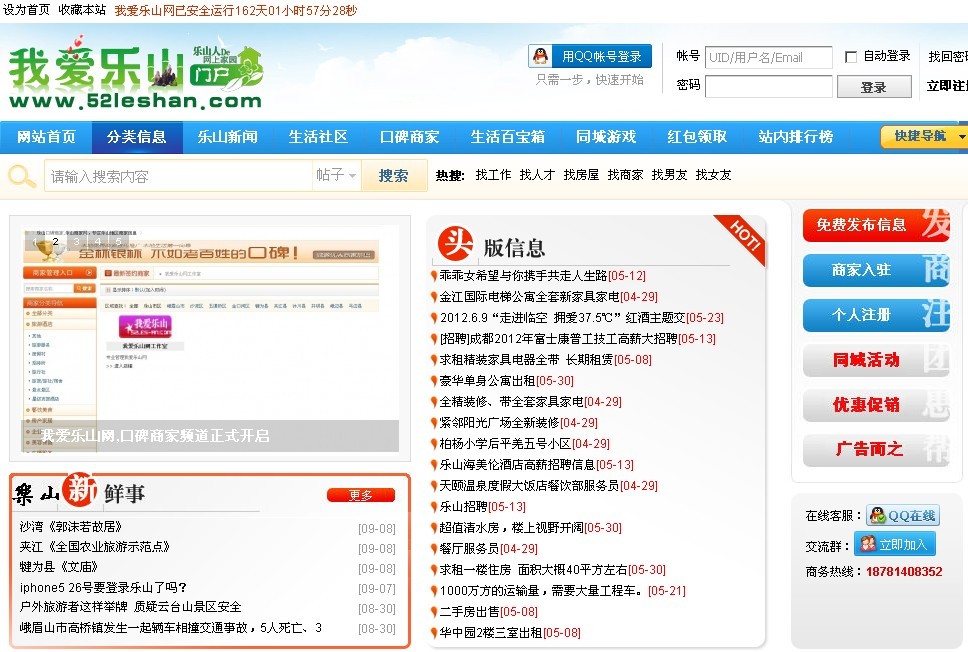
Task: Click the red 头 headline icon
Action: (x=455, y=243)
